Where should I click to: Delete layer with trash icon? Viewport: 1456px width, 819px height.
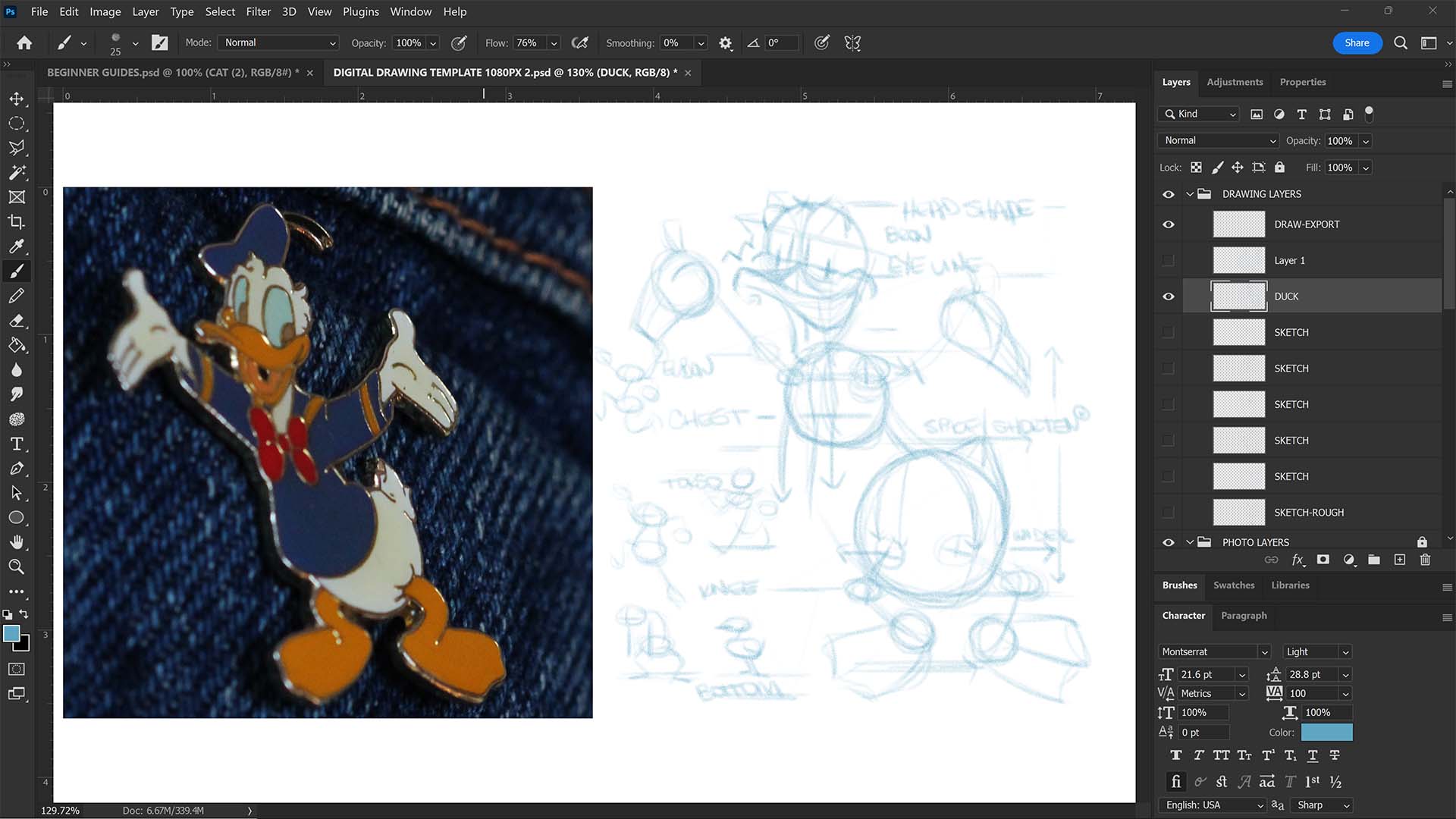1425,560
